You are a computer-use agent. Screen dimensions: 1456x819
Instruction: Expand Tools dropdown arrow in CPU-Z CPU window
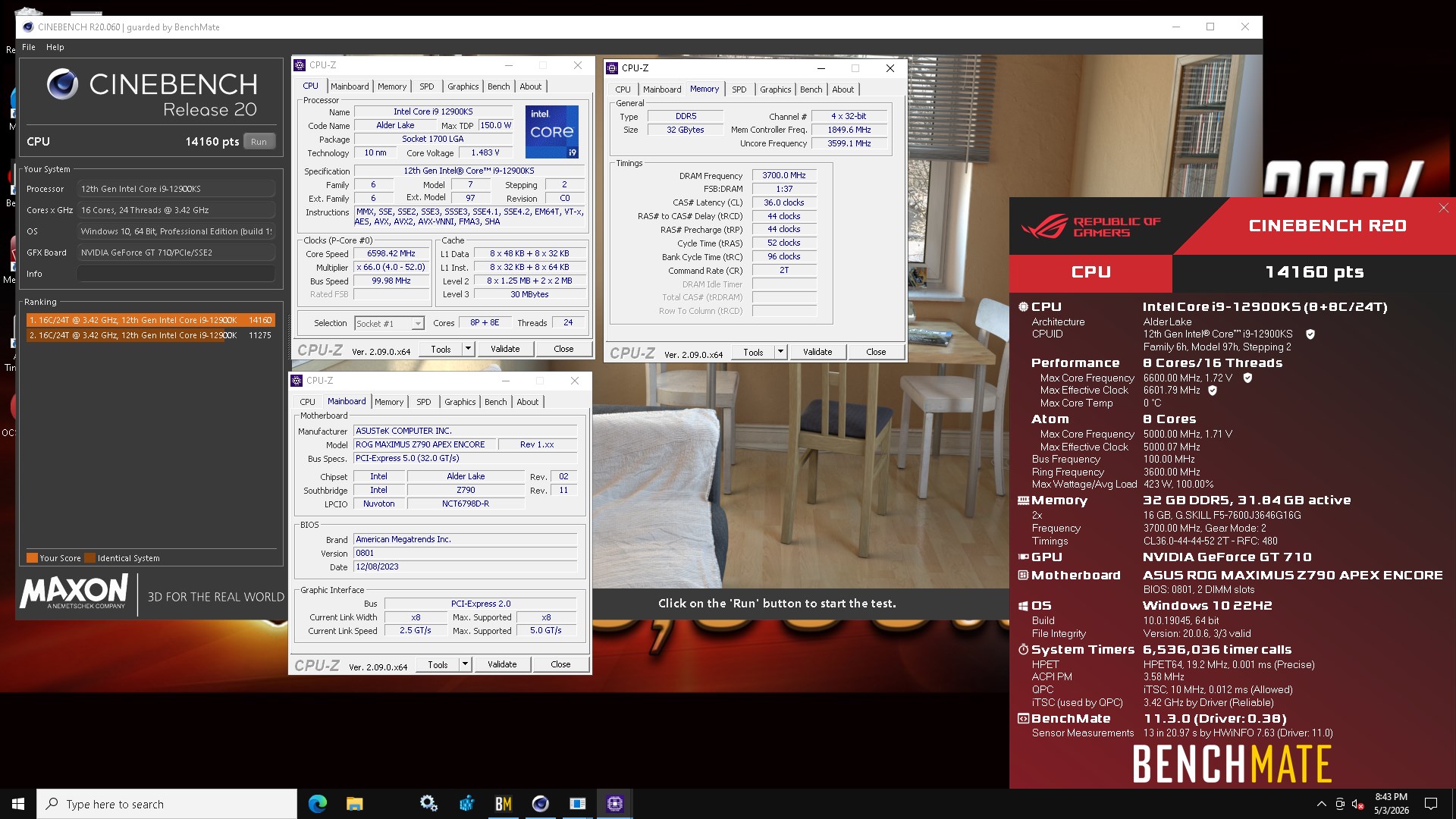[468, 349]
